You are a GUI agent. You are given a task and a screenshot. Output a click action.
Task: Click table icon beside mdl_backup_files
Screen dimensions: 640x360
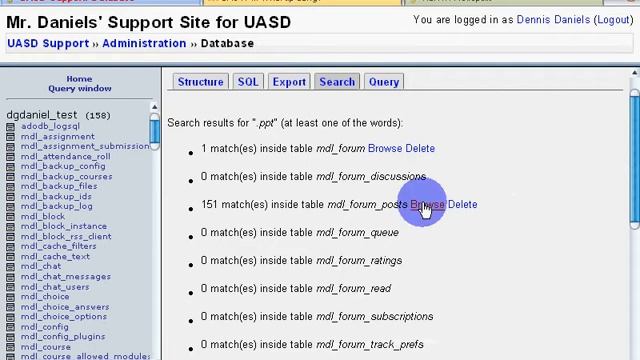(x=11, y=187)
